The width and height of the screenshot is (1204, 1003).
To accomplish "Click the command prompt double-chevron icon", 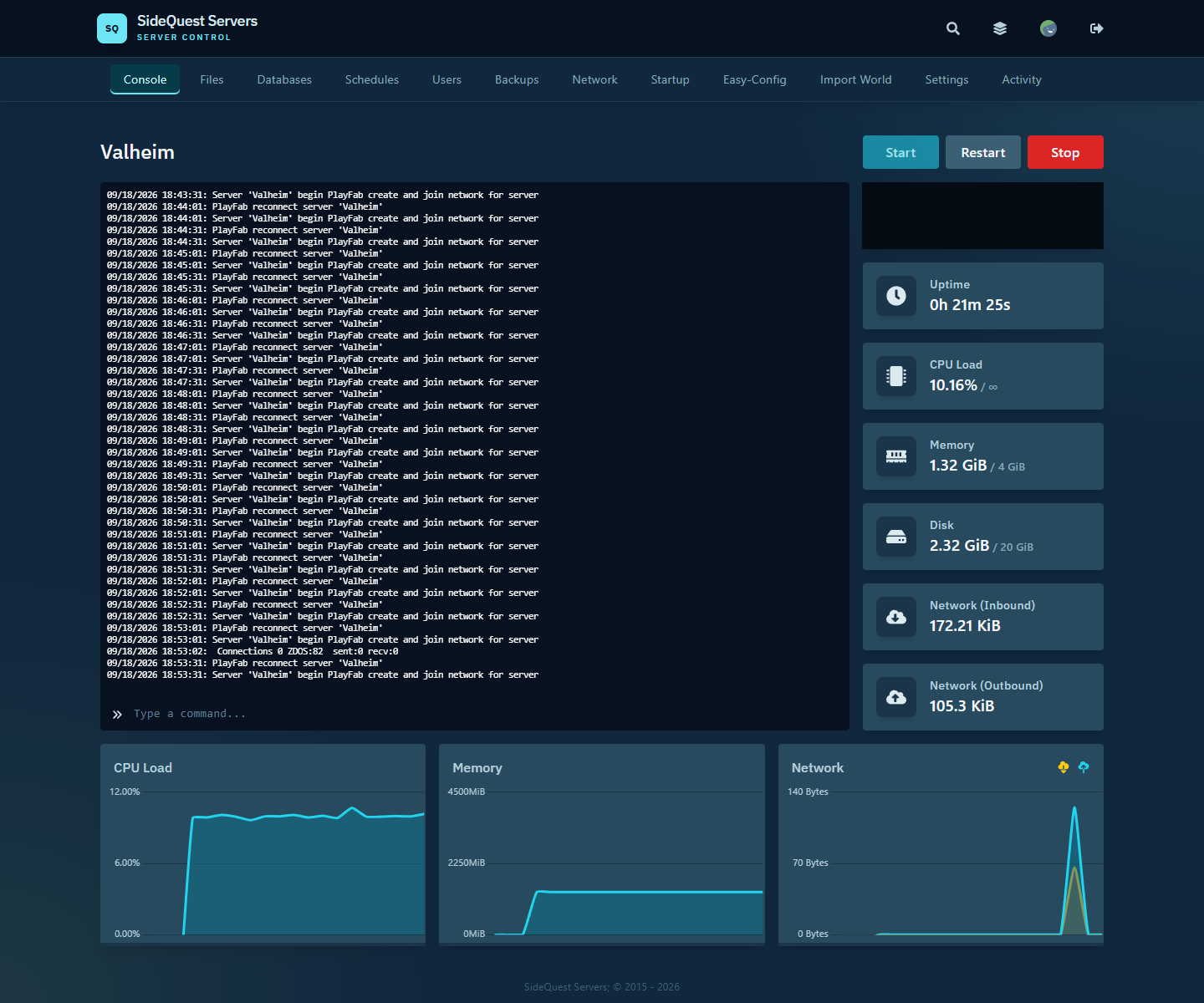I will 117,715.
